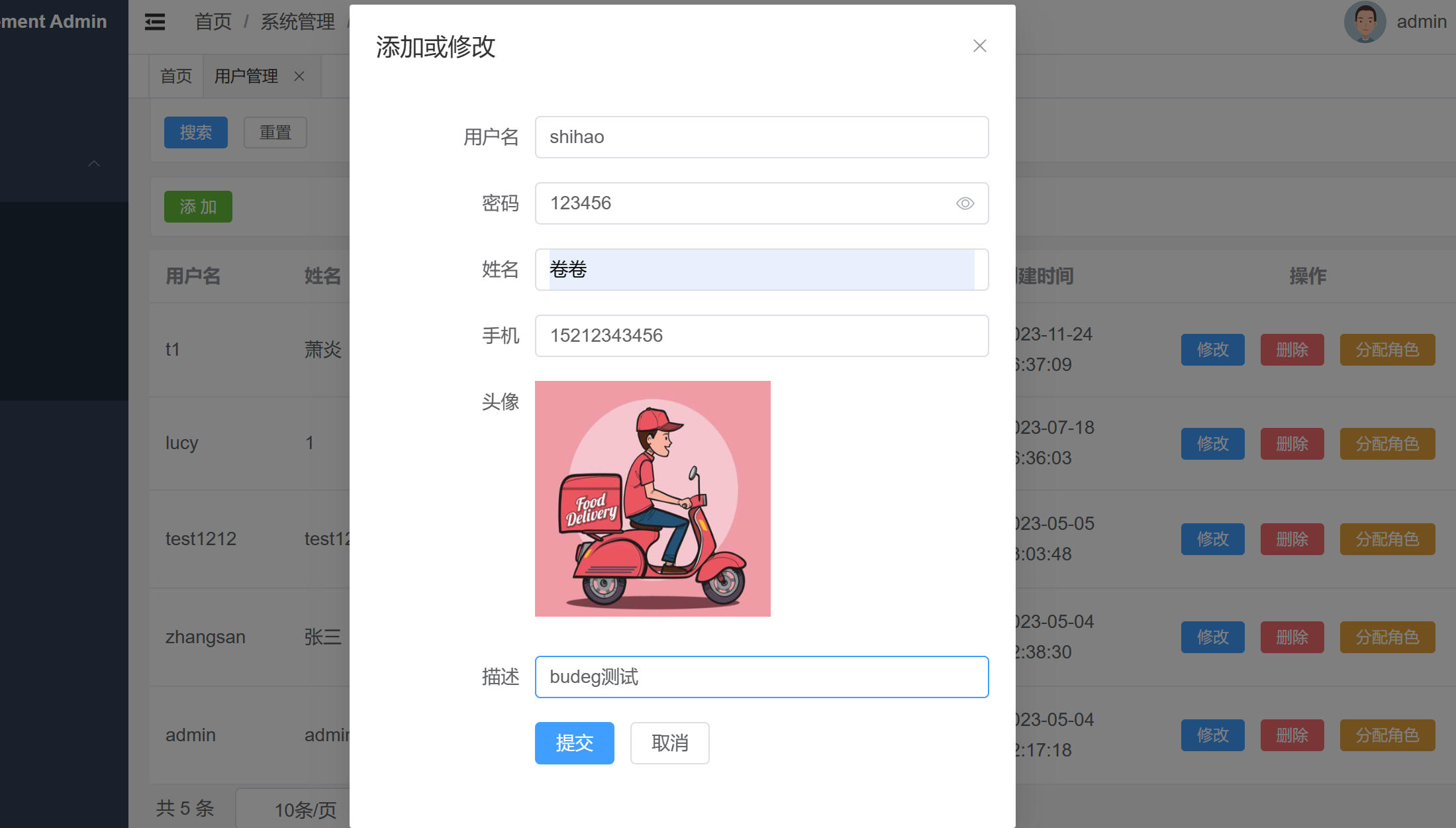Collapse the sidebar menu chevron

pos(94,163)
